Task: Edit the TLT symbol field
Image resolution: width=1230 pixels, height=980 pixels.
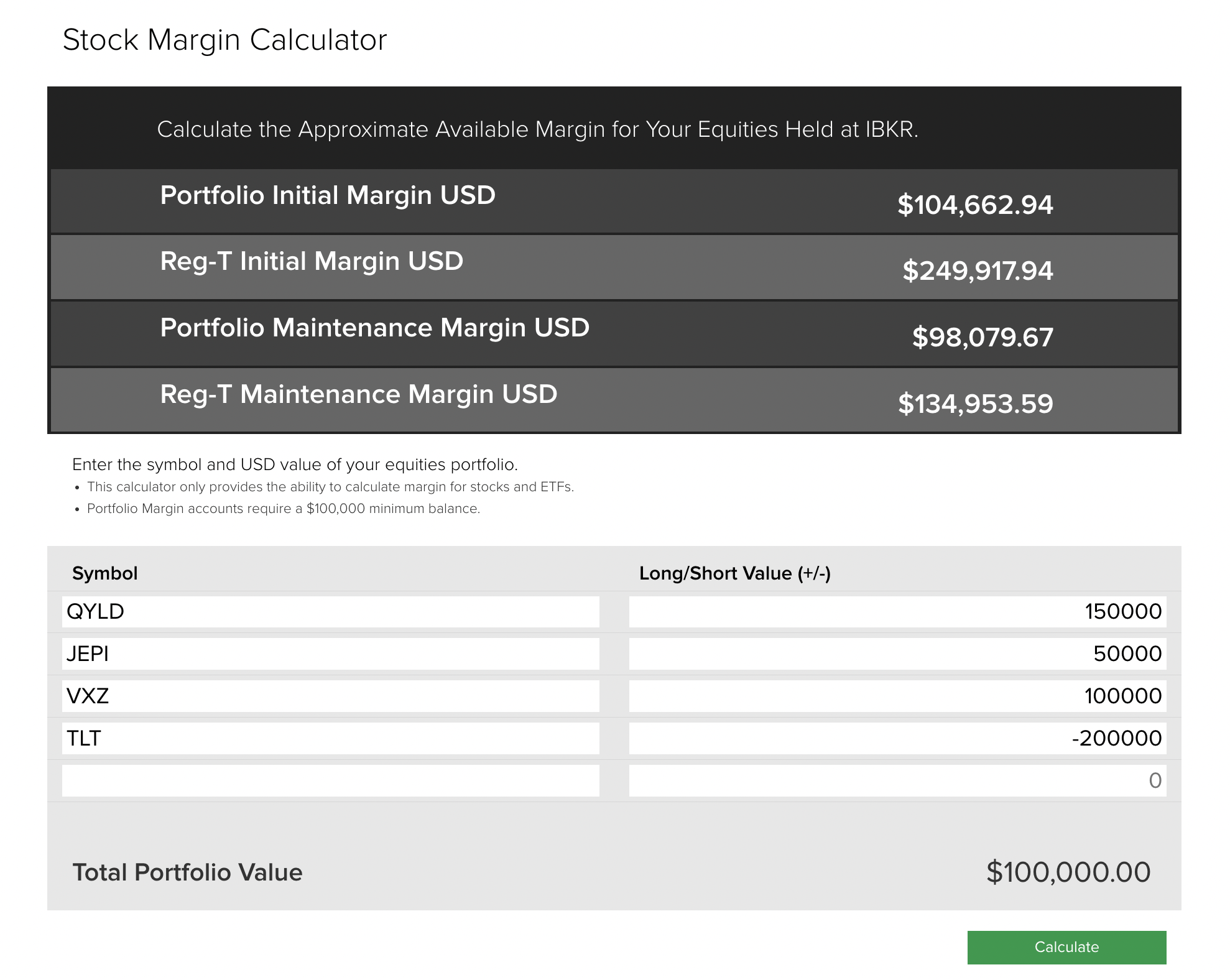Action: click(x=330, y=739)
